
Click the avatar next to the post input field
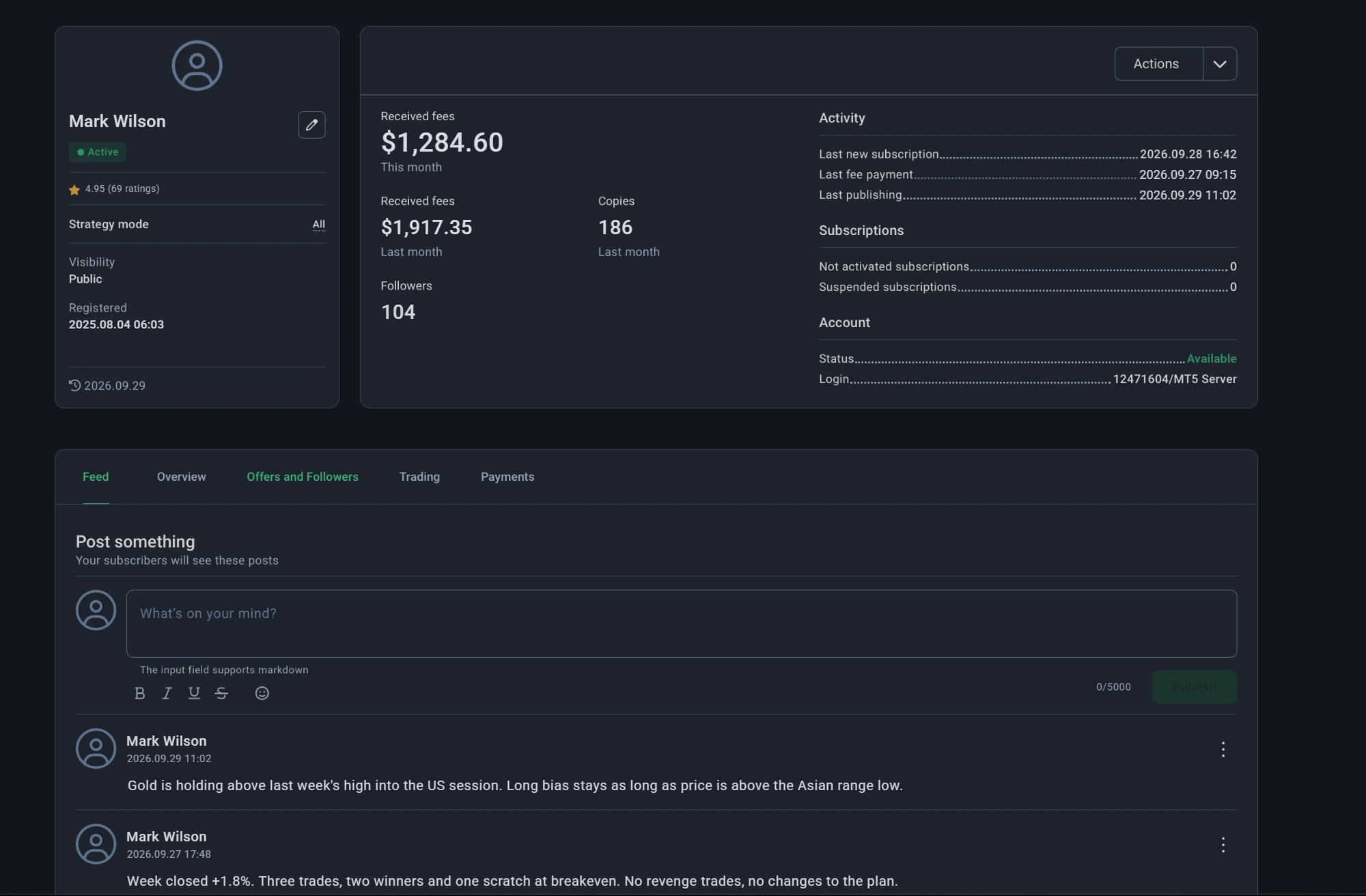point(96,610)
